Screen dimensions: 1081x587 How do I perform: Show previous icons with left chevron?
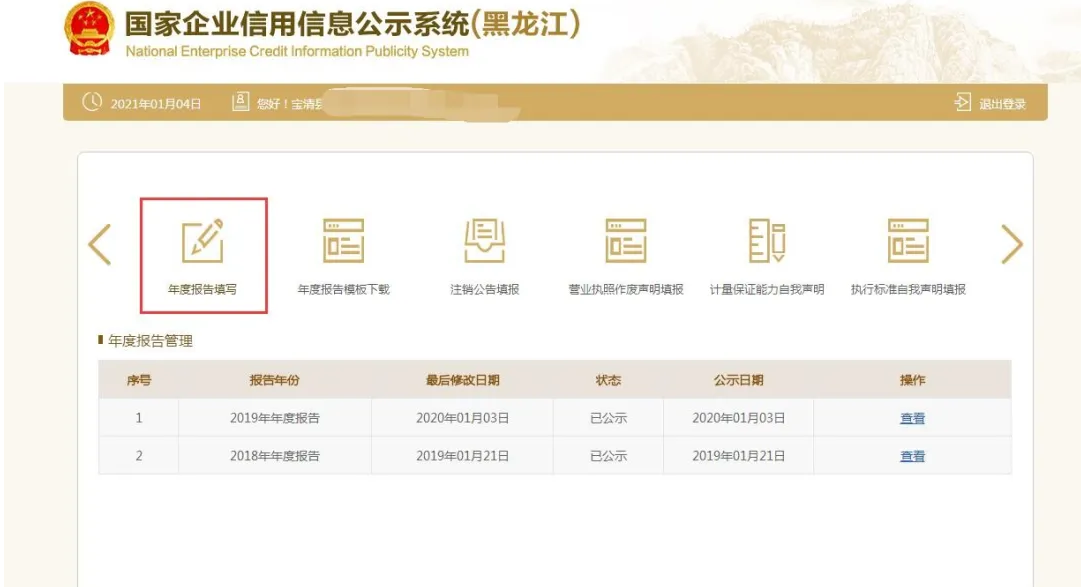pyautogui.click(x=101, y=244)
